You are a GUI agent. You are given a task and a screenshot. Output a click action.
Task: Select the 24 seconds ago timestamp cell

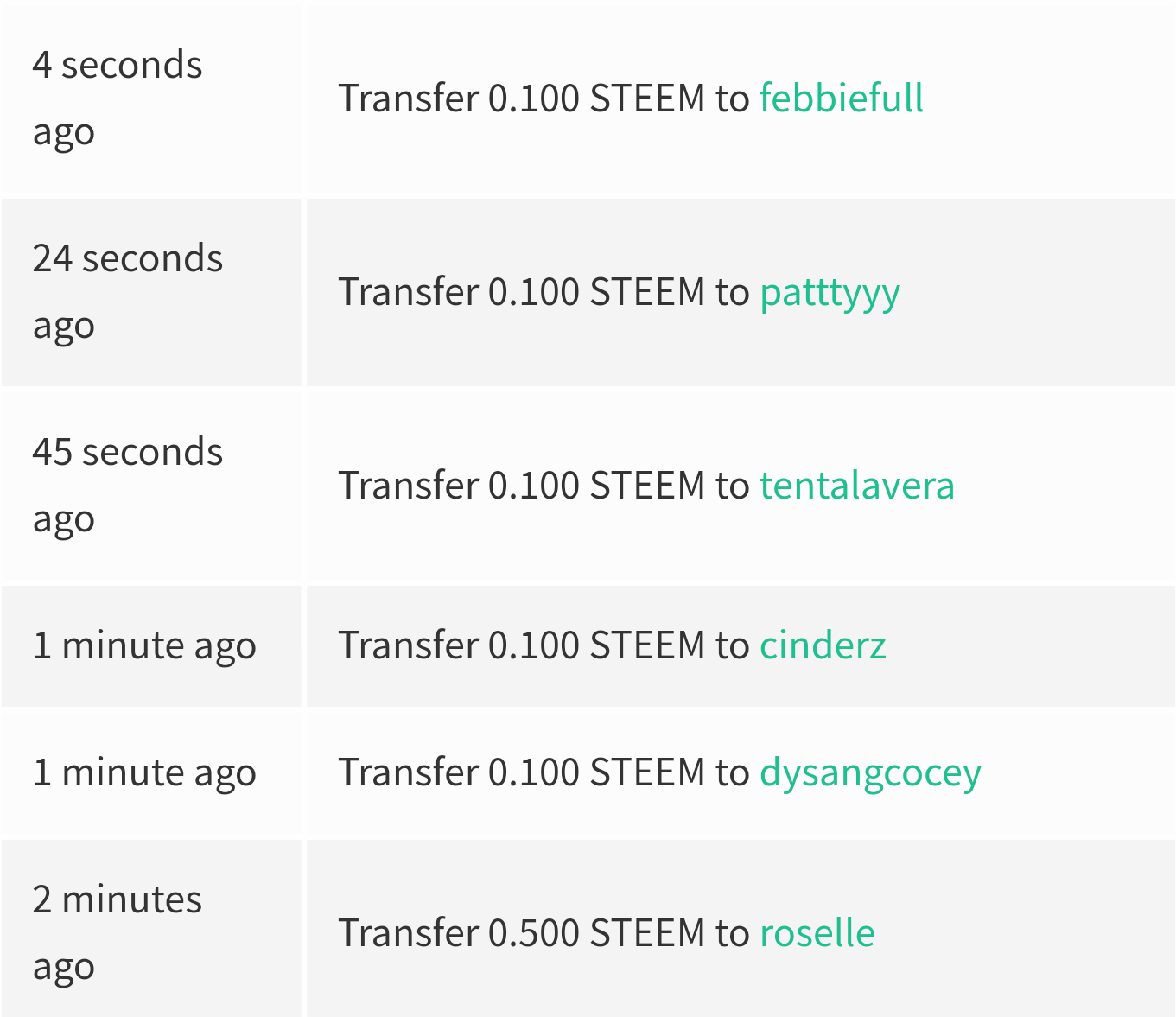[151, 292]
